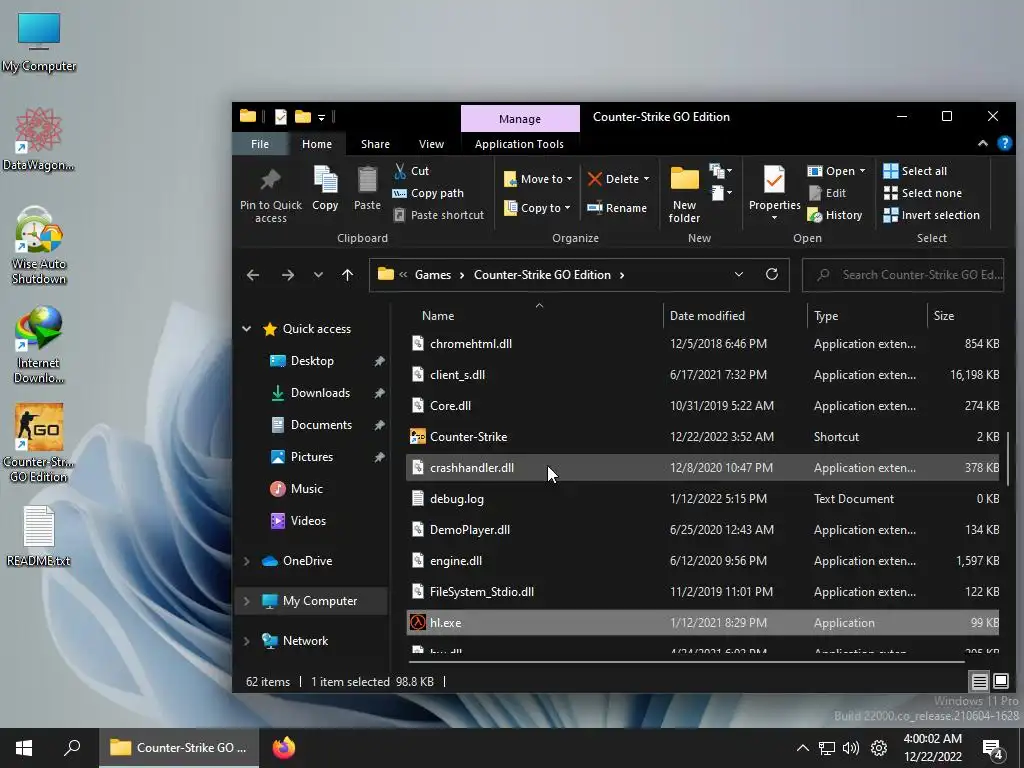Open the Application Tools tab
Screen dimensions: 1024x768
click(x=519, y=144)
